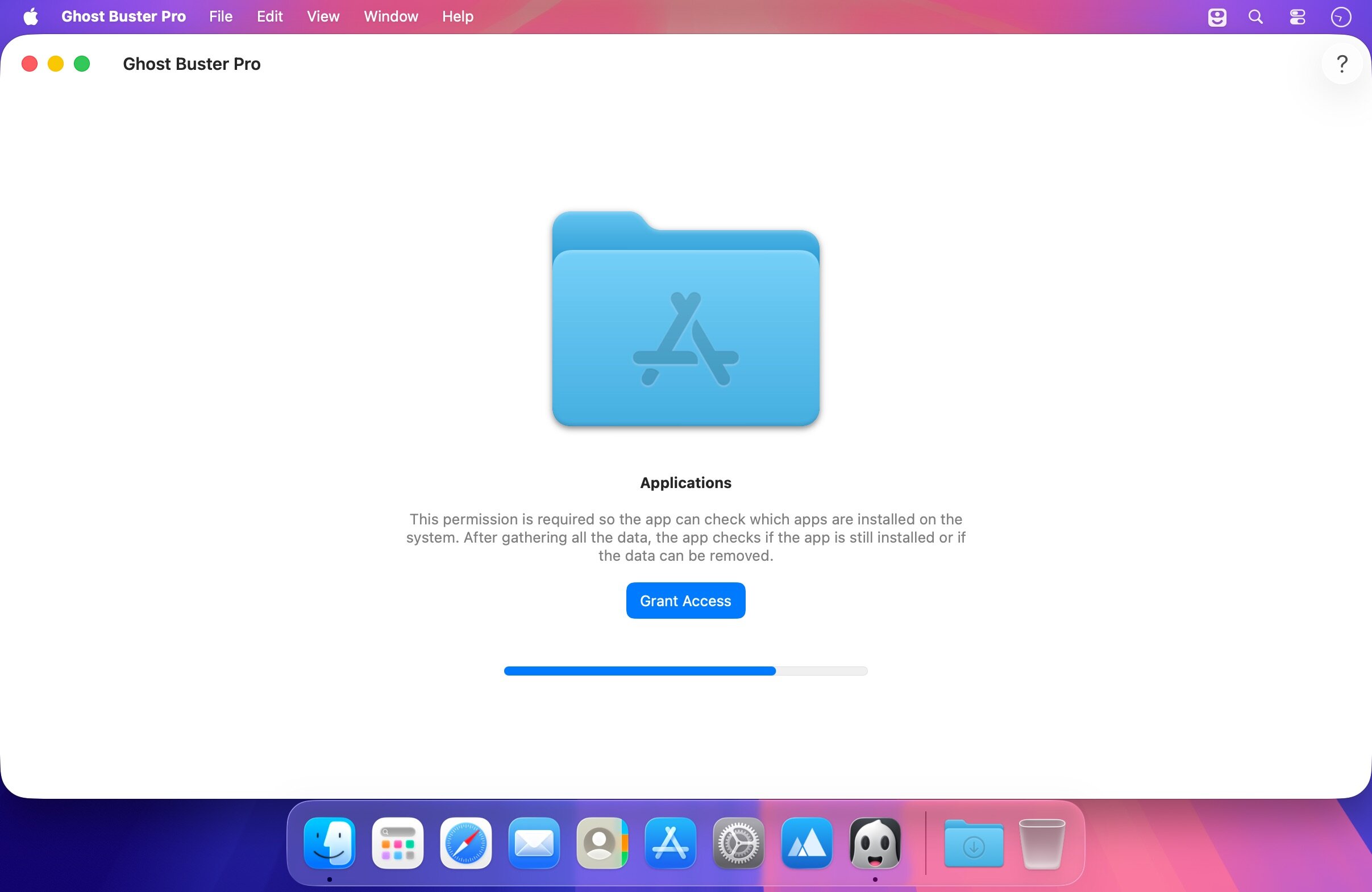Open the File menu
The height and width of the screenshot is (892, 1372).
(x=221, y=16)
